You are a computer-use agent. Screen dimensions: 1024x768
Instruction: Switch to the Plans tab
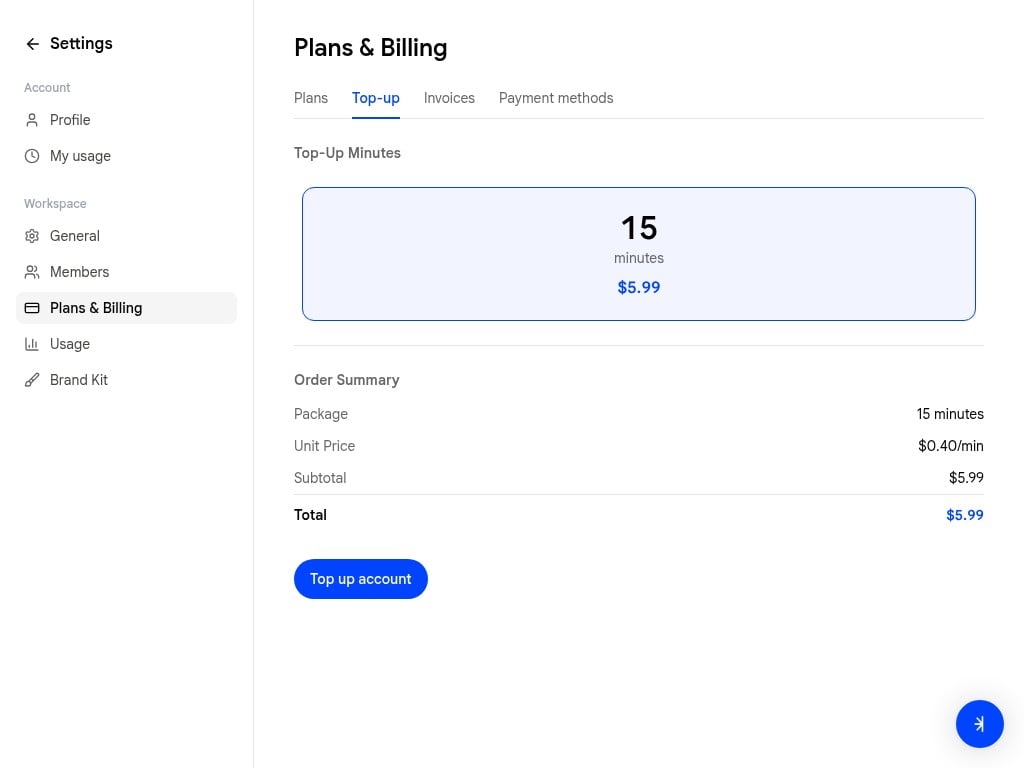[x=311, y=98]
